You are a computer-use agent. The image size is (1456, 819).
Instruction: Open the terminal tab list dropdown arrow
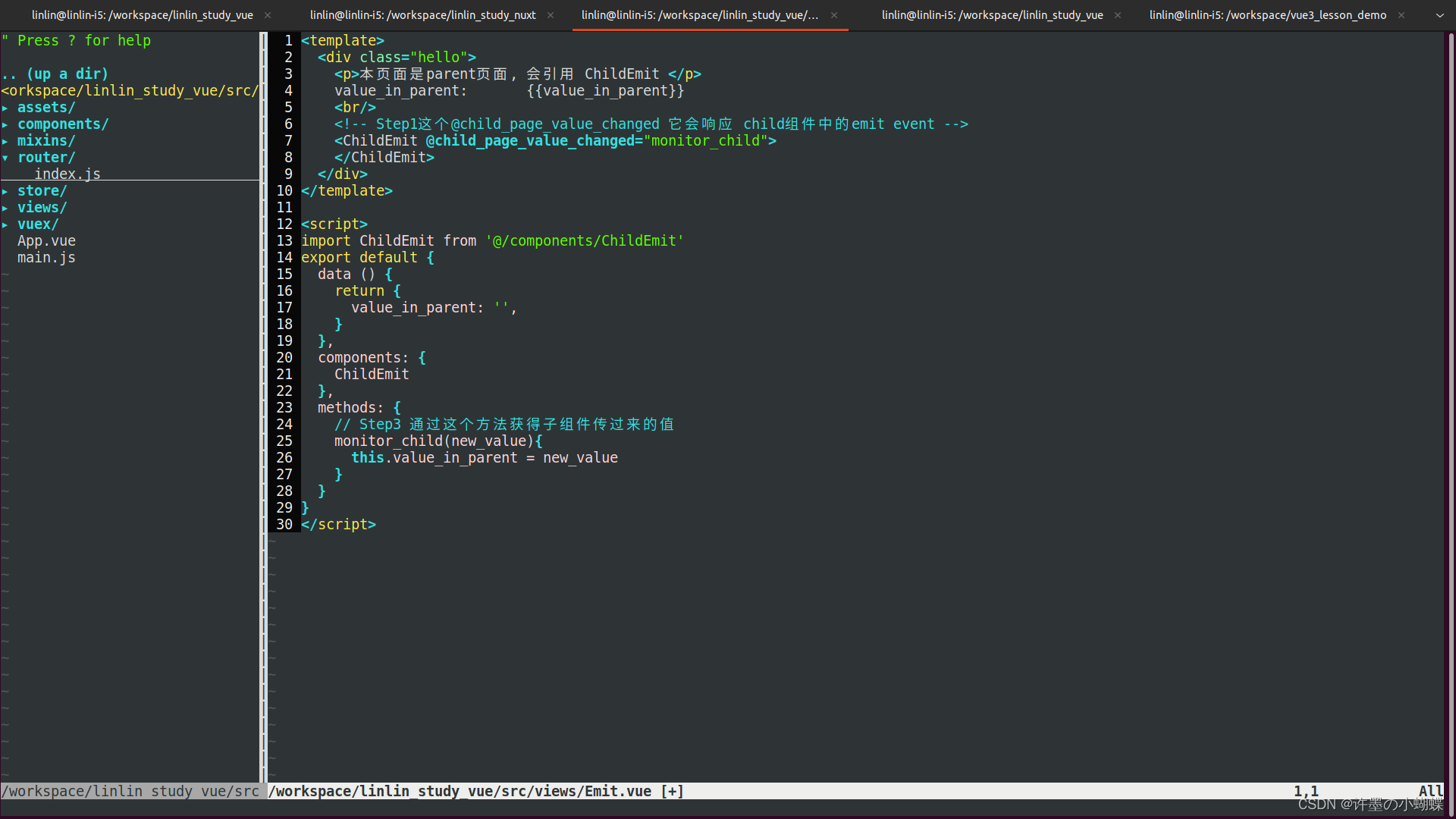point(1440,15)
